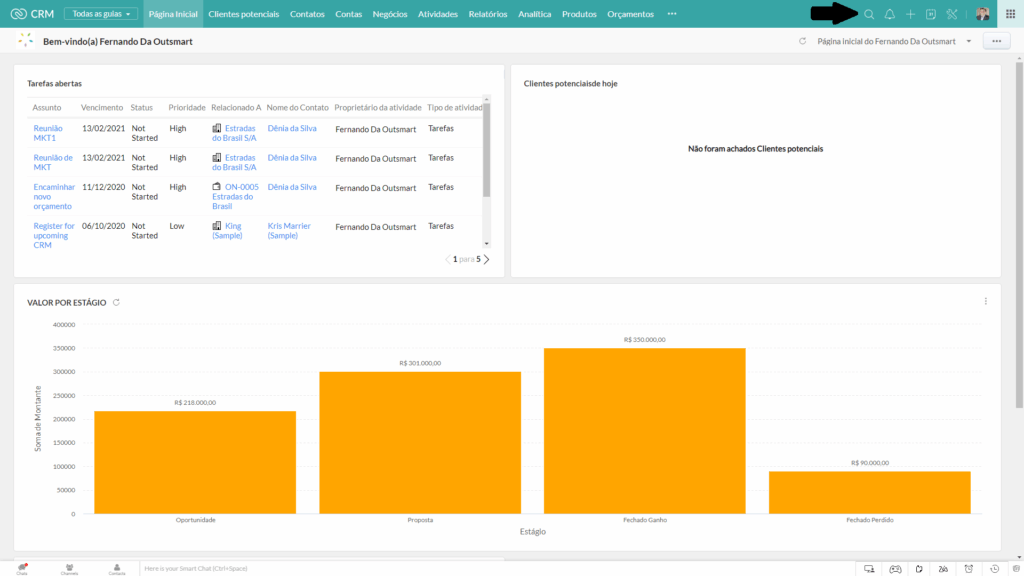
Task: Refresh the home page view
Action: 802,41
